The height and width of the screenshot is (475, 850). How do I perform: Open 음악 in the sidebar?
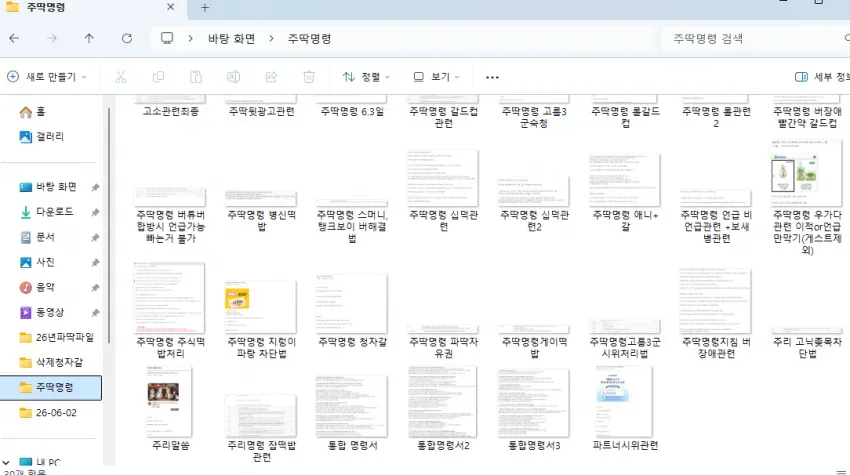pyautogui.click(x=37, y=287)
